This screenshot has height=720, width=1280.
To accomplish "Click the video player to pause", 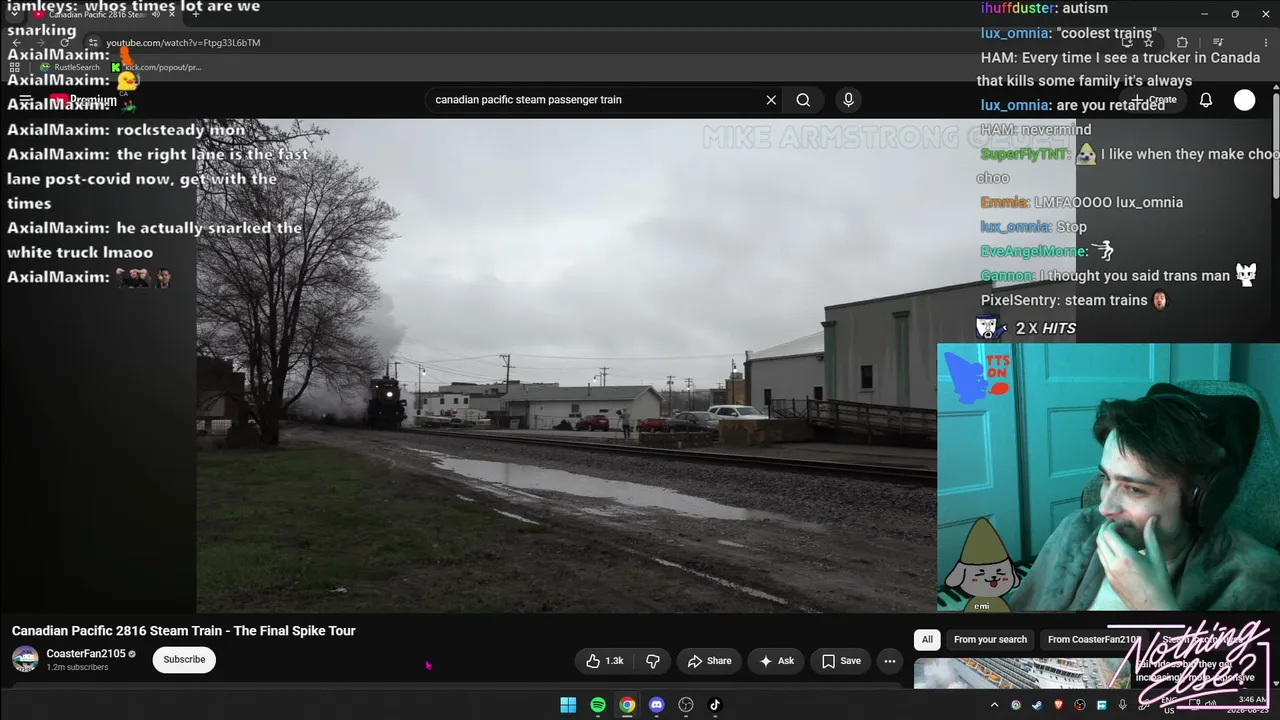I will click(x=566, y=366).
